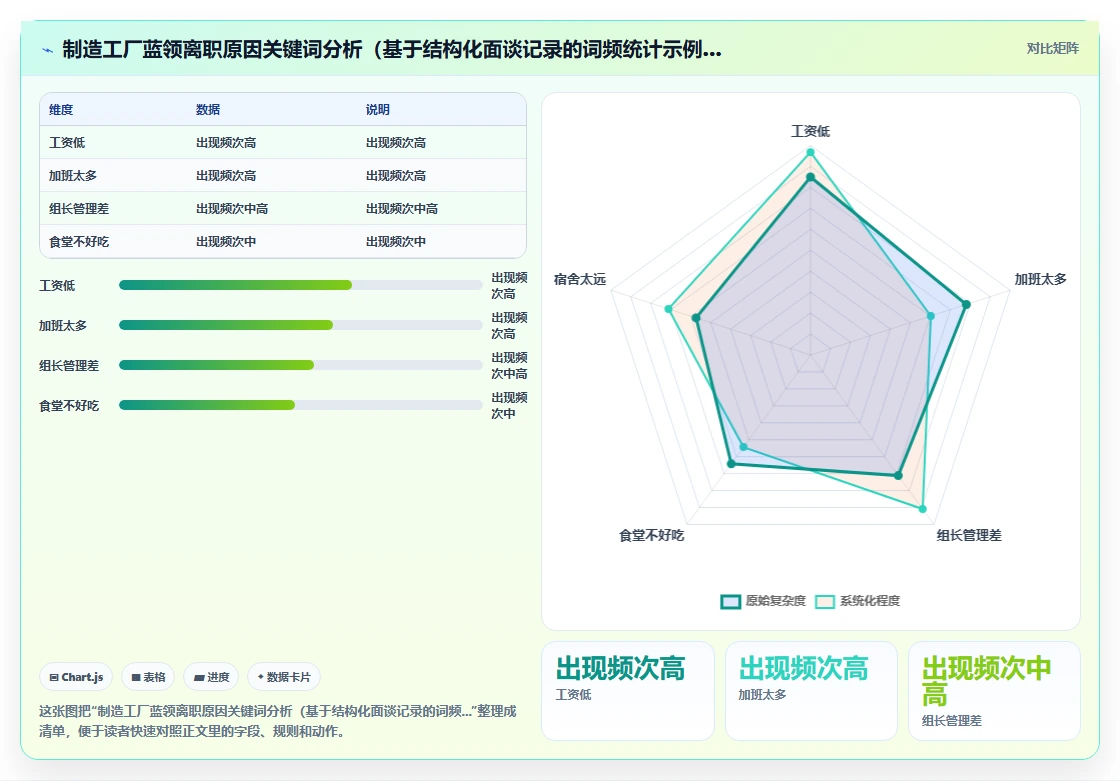Click the lightning icon beside the title
The width and height of the screenshot is (1120, 781).
48,50
